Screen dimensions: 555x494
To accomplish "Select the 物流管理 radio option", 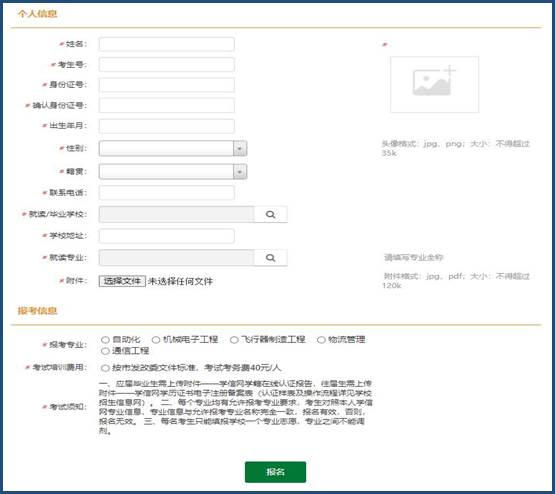I will pyautogui.click(x=321, y=340).
